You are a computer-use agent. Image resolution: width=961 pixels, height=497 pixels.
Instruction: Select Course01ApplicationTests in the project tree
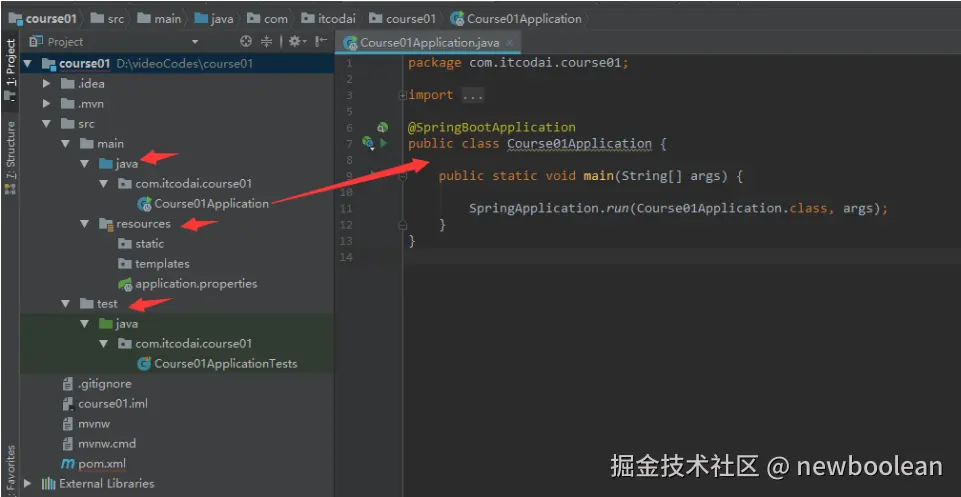(226, 364)
